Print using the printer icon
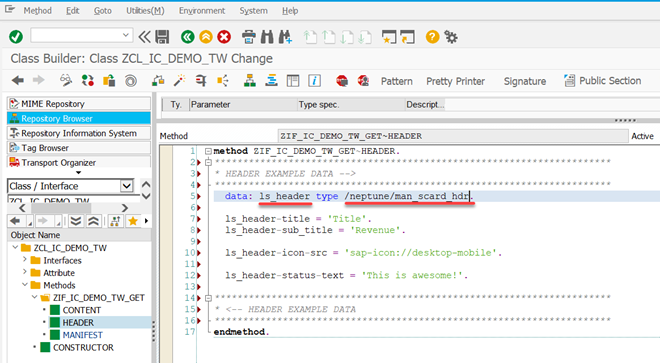This screenshot has height=364, width=660. tap(248, 37)
